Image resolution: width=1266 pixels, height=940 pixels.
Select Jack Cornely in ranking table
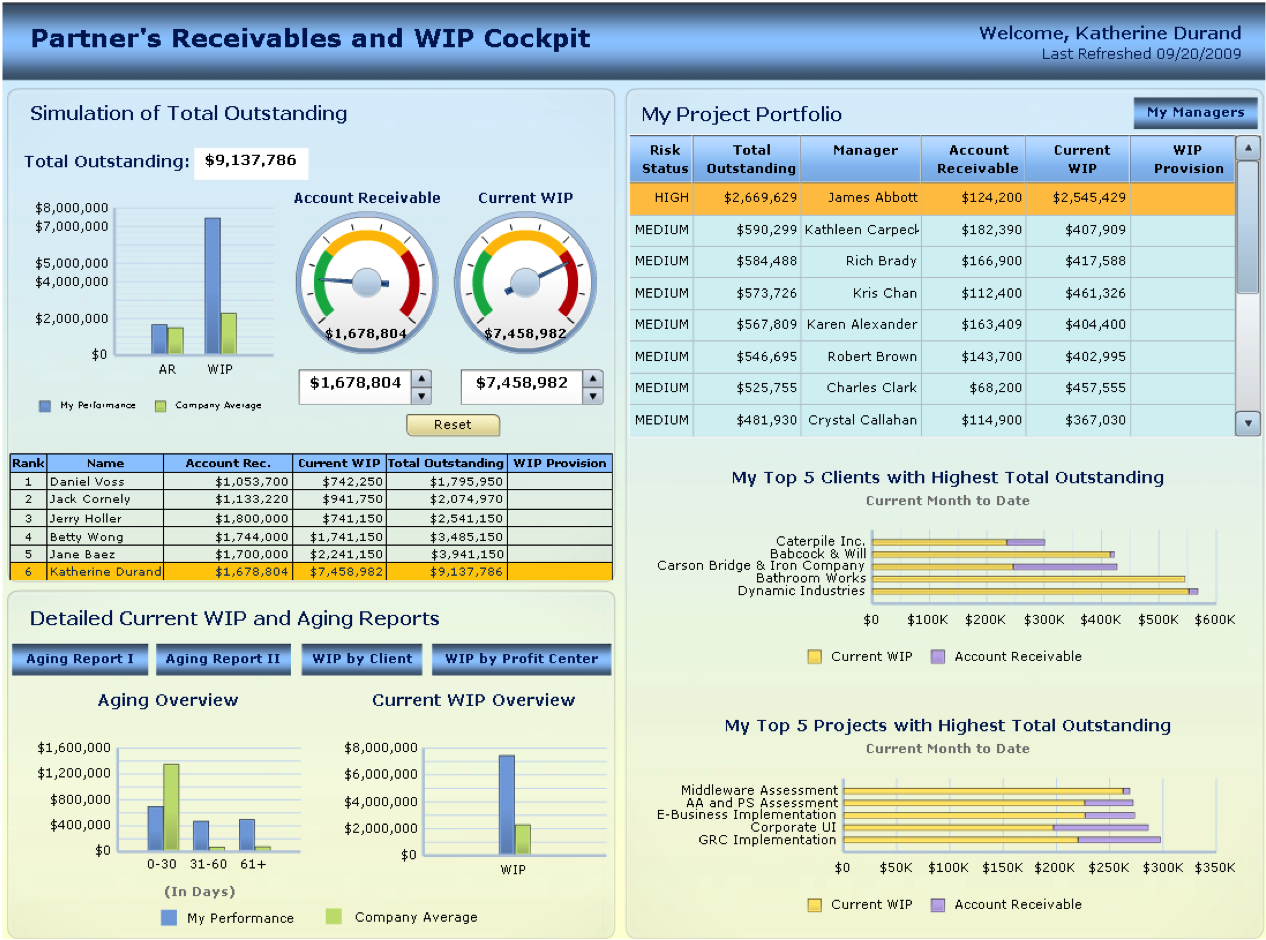[311, 499]
